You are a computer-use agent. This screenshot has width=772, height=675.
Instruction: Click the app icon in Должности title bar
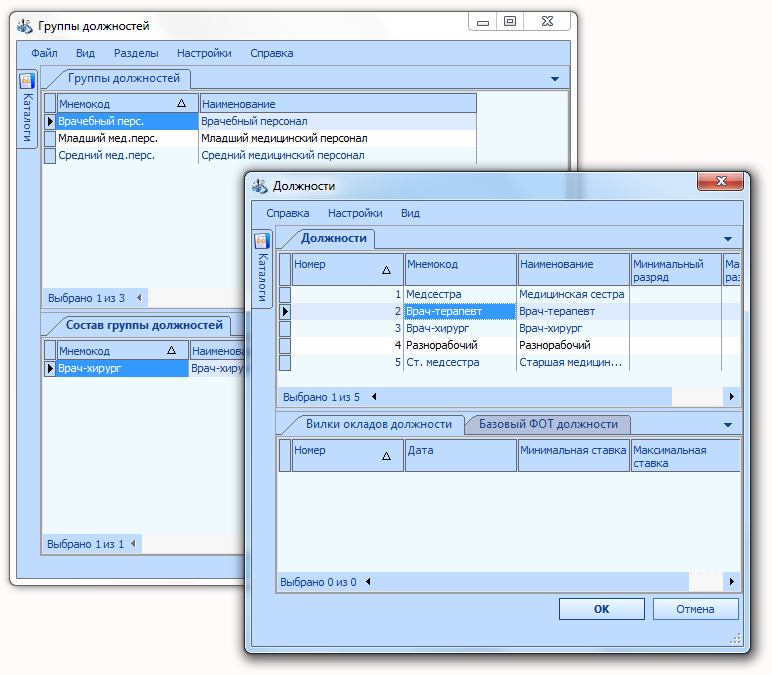(259, 186)
